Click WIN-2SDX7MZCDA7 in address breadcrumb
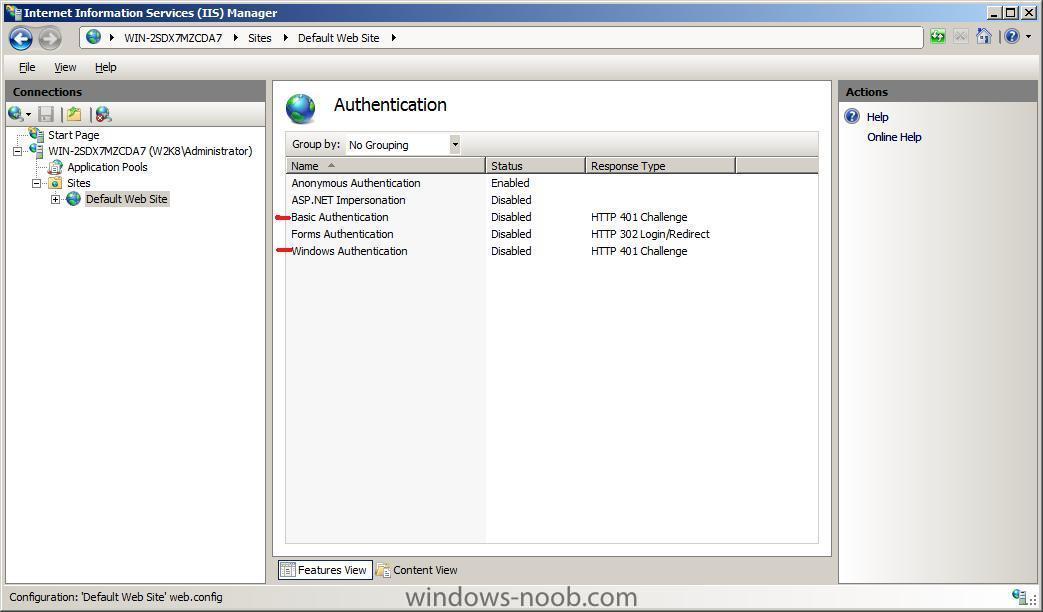 point(173,38)
